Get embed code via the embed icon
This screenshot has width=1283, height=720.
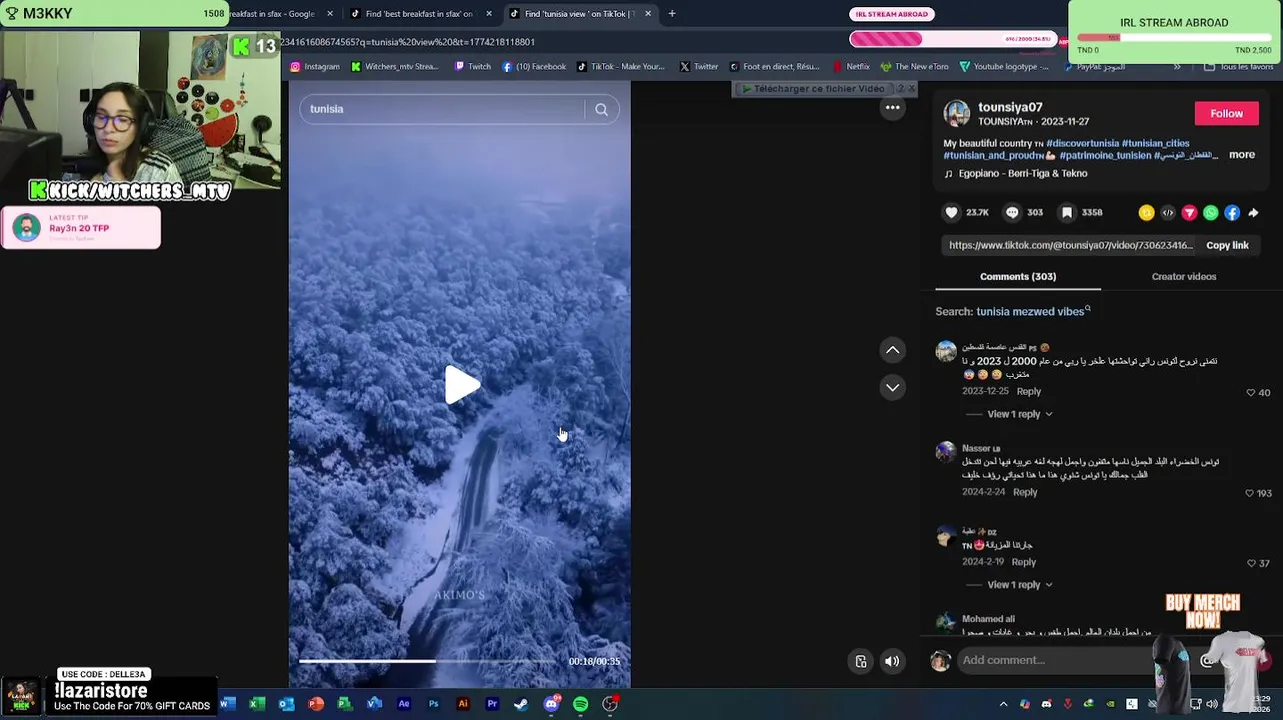(1168, 212)
